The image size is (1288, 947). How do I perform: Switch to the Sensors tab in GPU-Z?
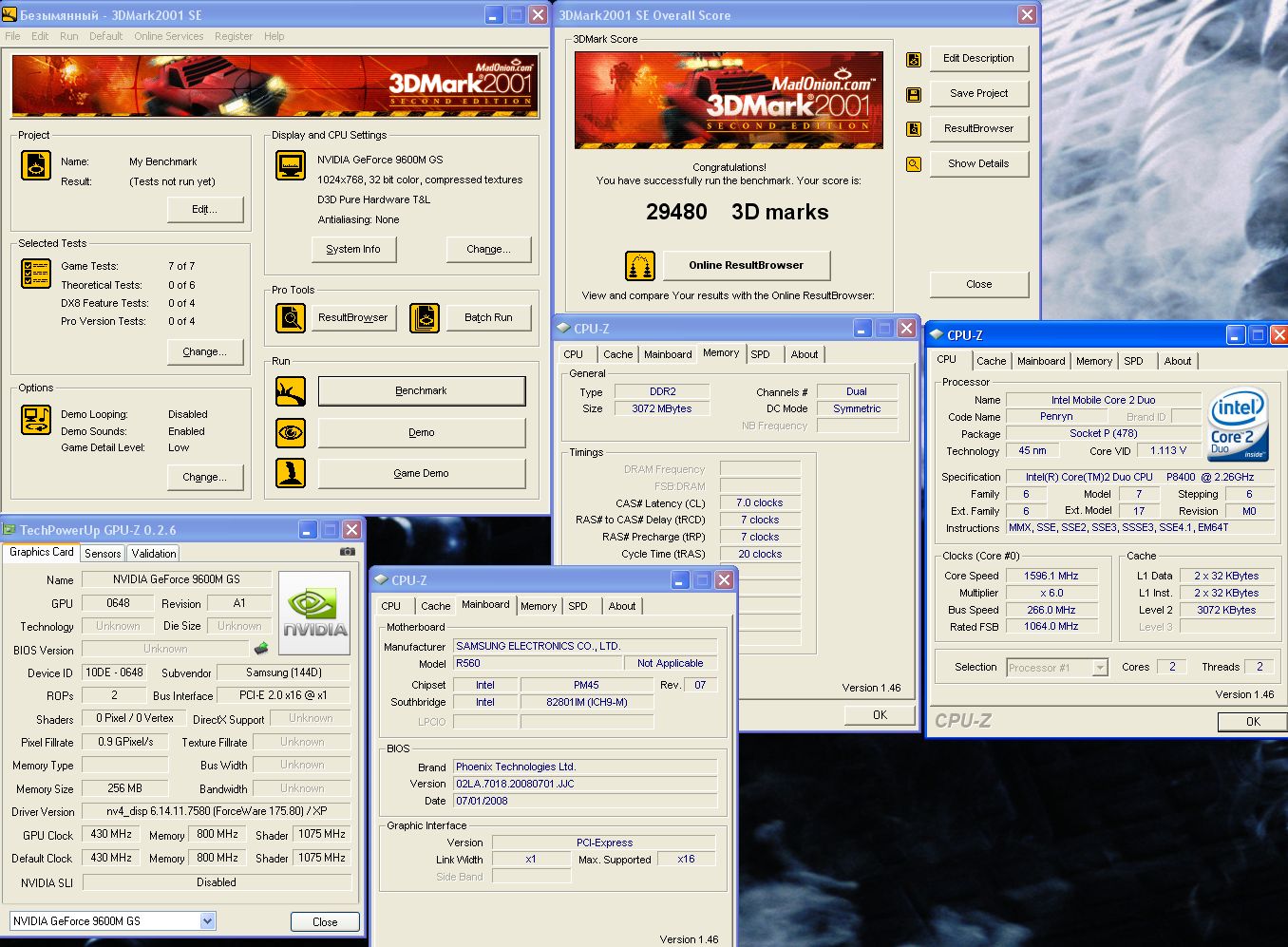point(103,554)
